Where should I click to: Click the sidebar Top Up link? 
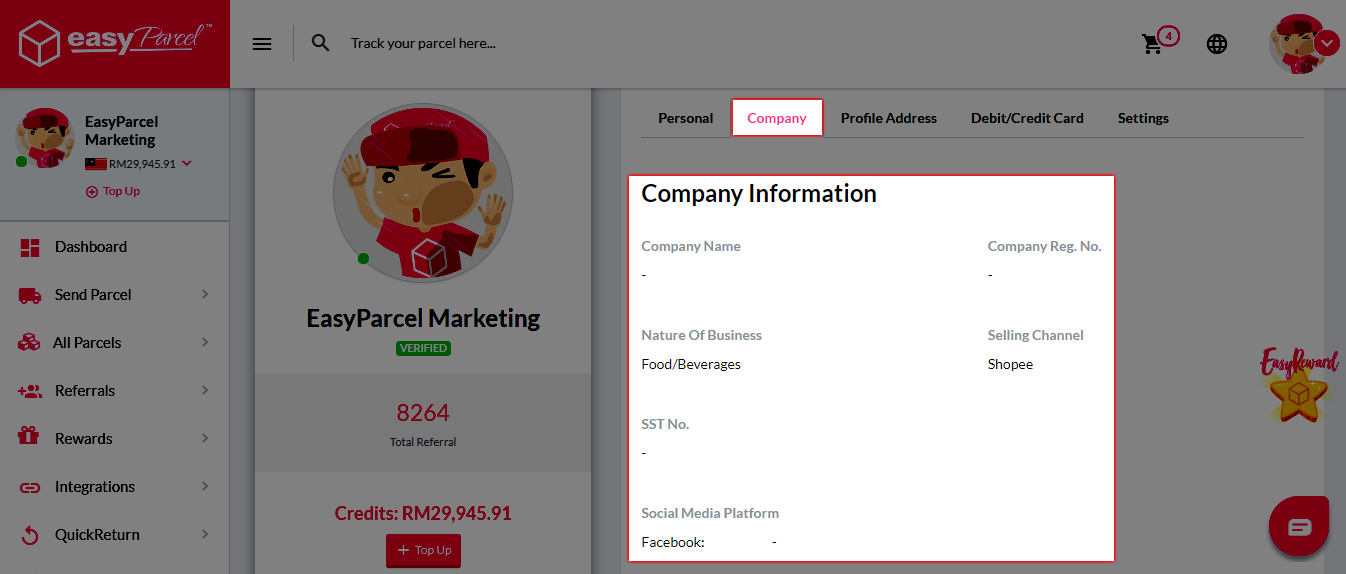[113, 191]
